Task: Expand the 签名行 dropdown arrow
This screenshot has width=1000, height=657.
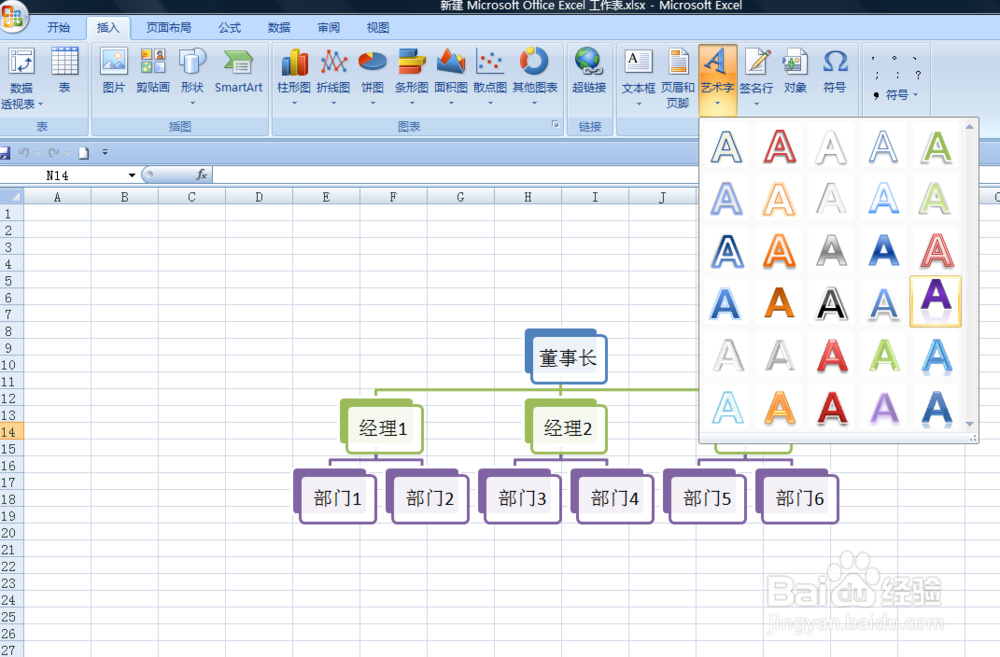Action: [x=756, y=103]
